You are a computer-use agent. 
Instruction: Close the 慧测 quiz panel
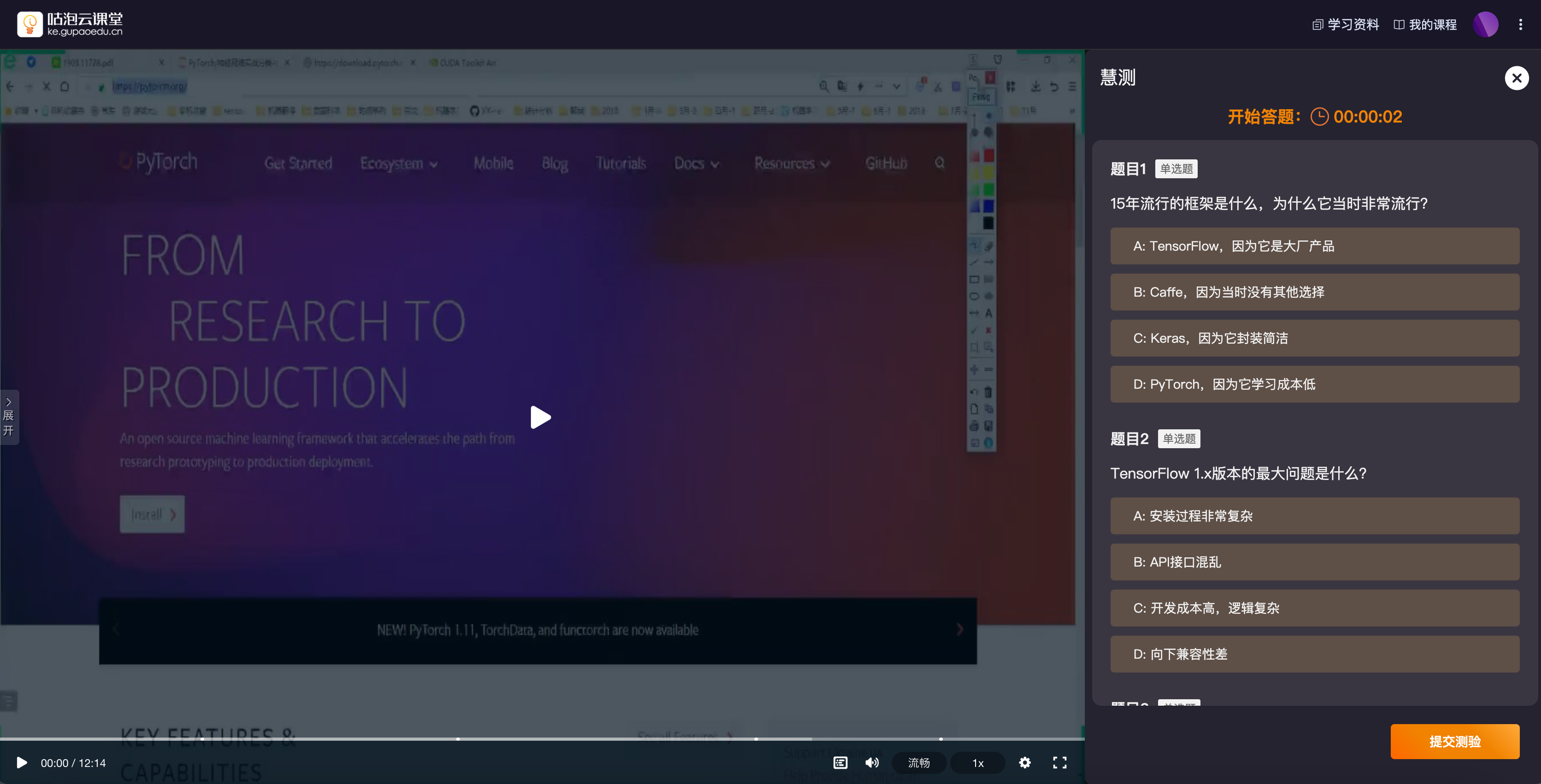[x=1517, y=78]
